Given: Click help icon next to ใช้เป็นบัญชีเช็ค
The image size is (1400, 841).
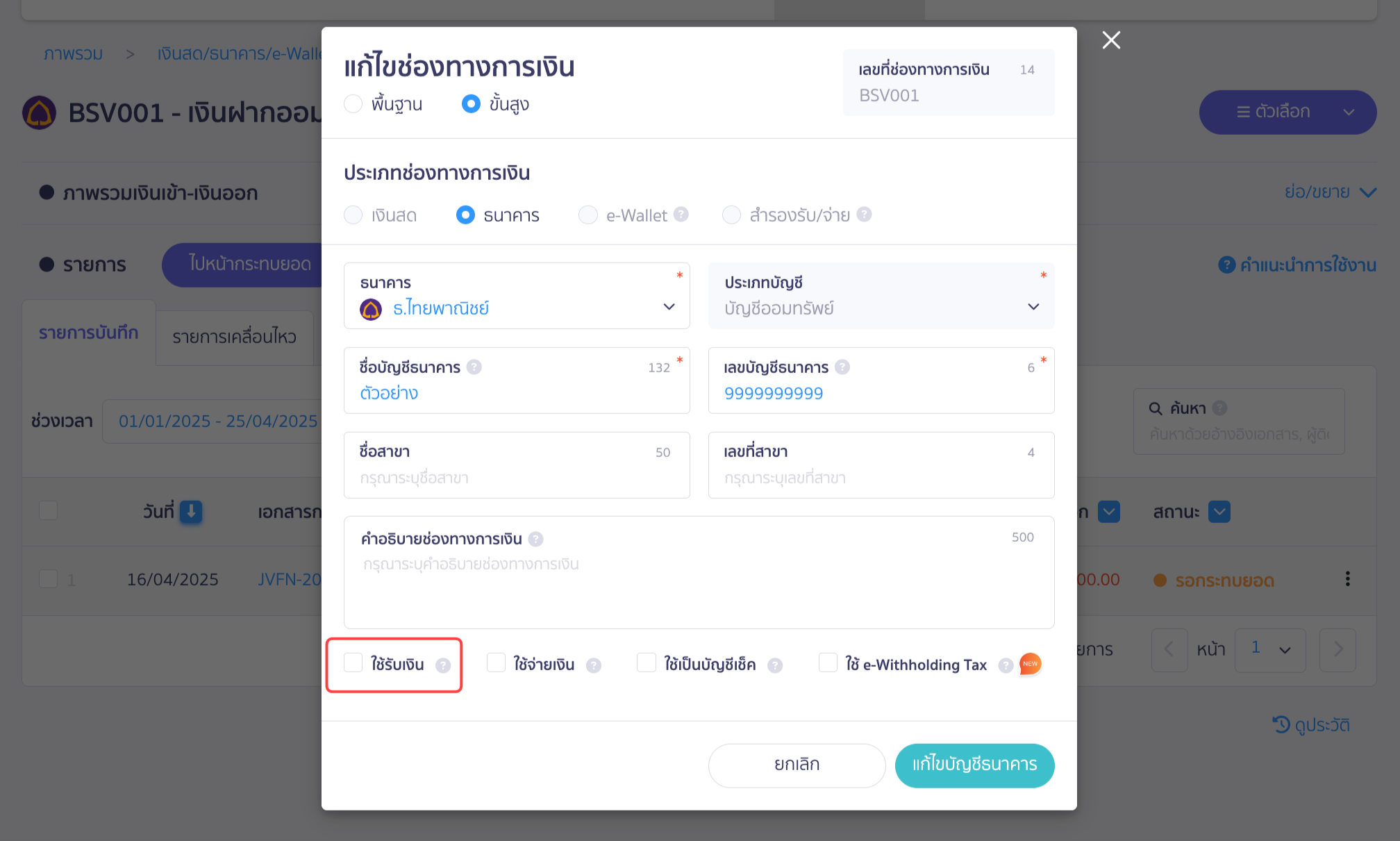Looking at the screenshot, I should [x=775, y=665].
